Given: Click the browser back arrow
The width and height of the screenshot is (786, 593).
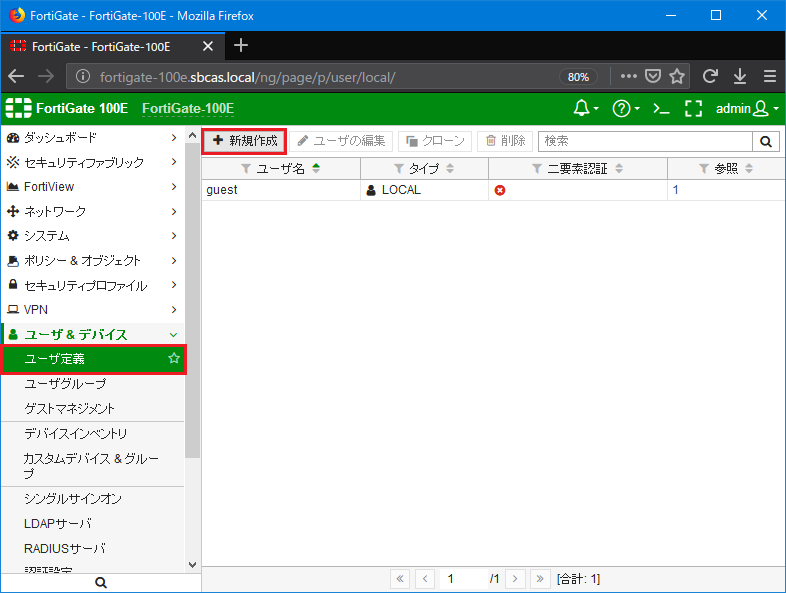Looking at the screenshot, I should [16, 77].
